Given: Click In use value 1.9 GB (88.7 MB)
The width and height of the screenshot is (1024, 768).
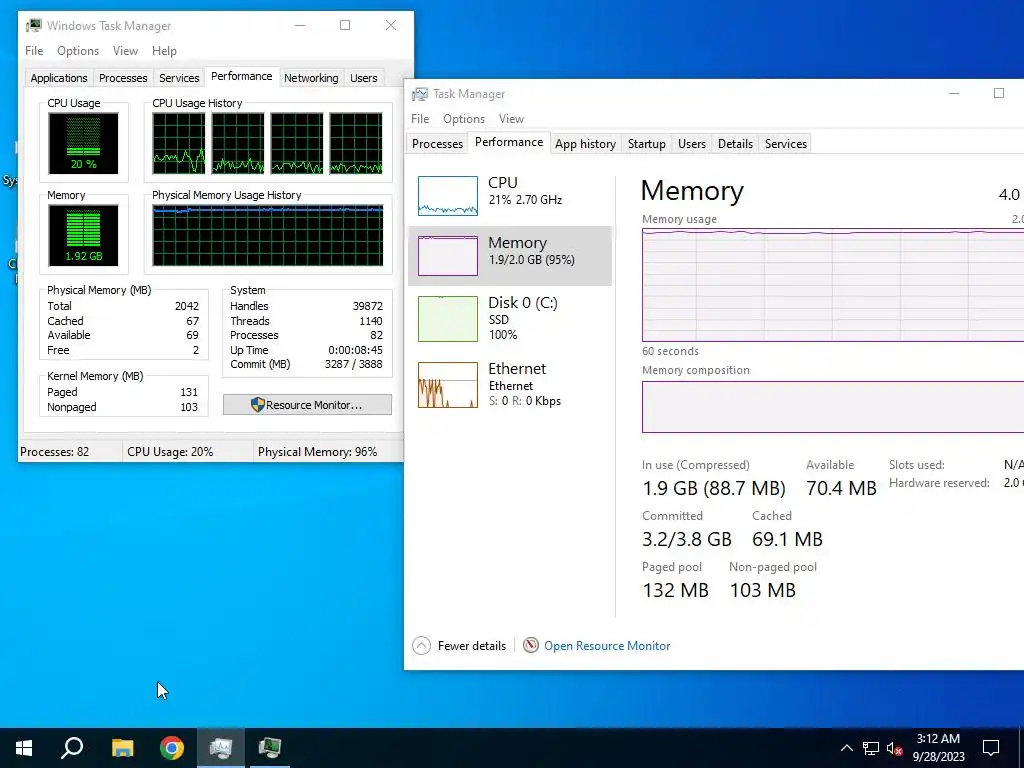Looking at the screenshot, I should click(x=714, y=488).
